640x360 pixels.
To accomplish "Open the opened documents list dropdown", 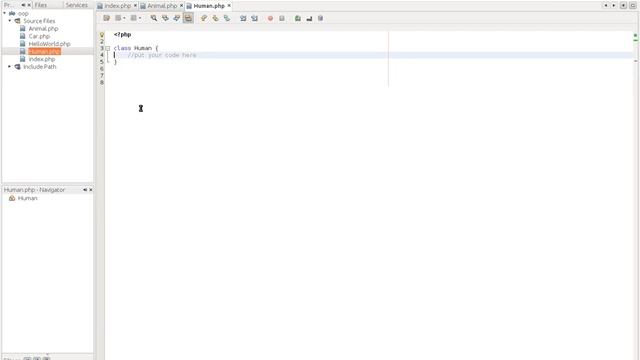I will click(623, 5).
